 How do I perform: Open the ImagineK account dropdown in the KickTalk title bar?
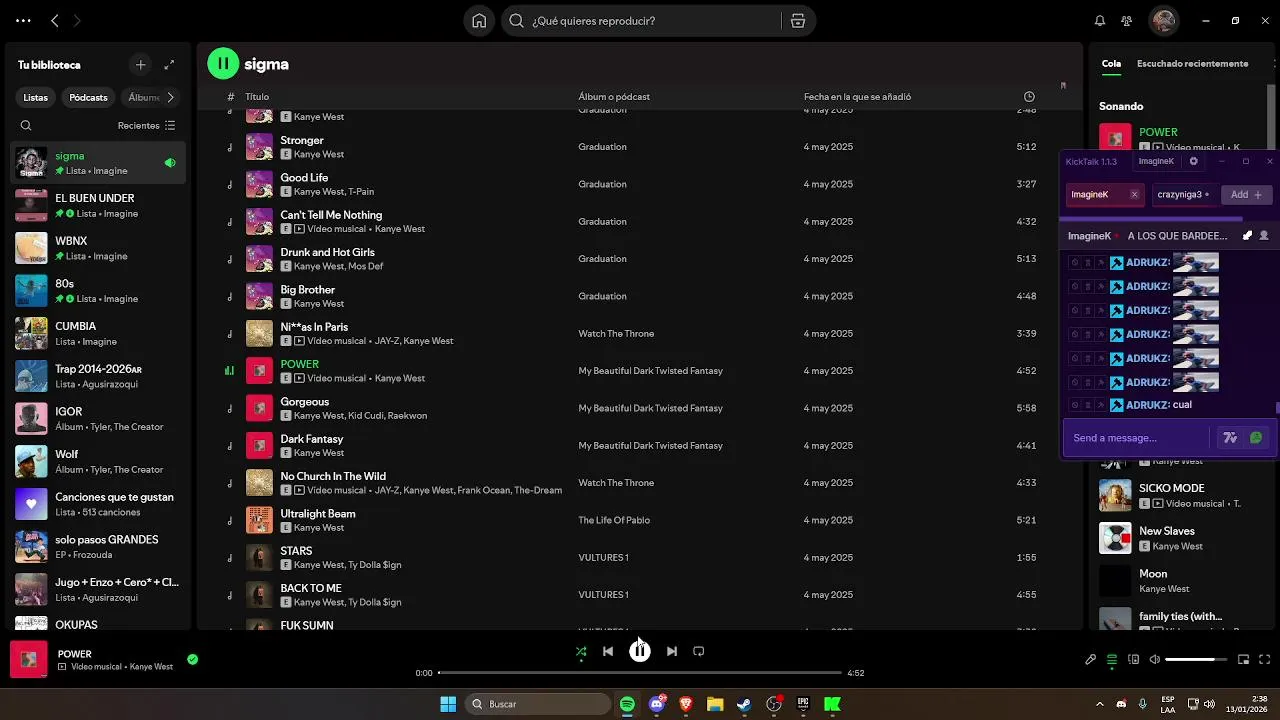(x=1156, y=161)
